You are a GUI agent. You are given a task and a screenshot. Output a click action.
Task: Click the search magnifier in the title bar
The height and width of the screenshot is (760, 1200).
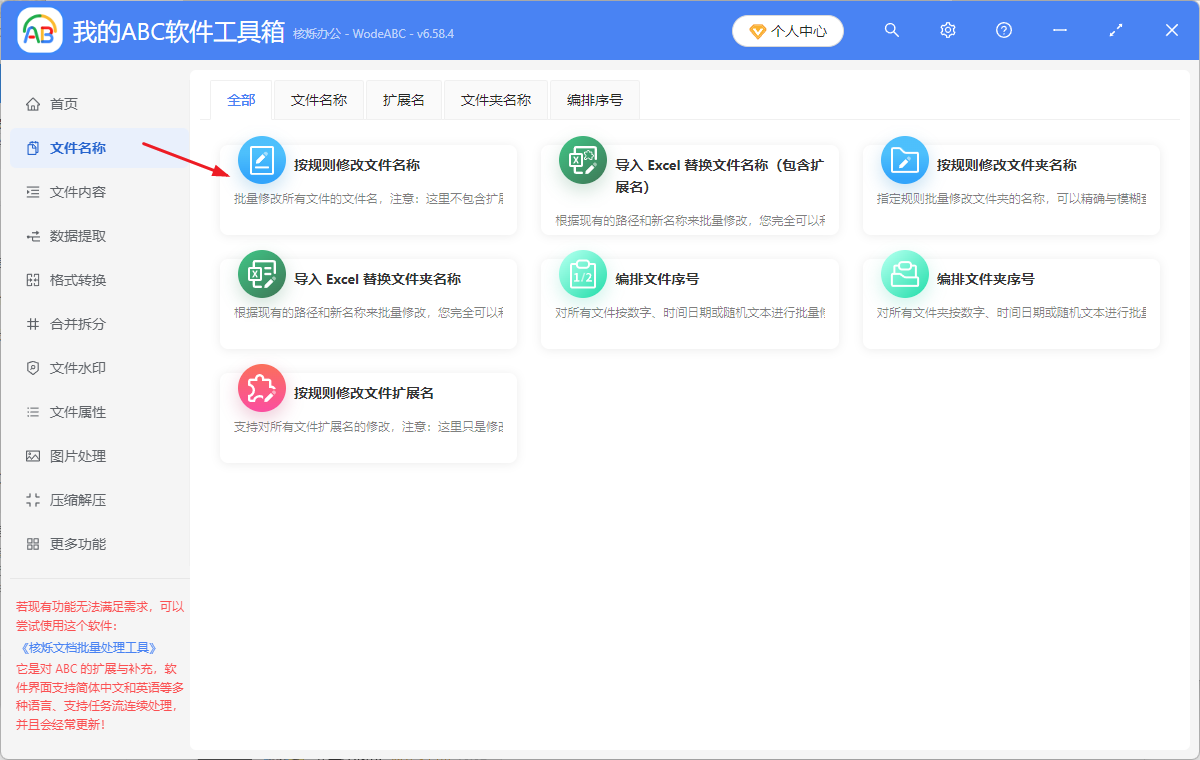pyautogui.click(x=891, y=30)
